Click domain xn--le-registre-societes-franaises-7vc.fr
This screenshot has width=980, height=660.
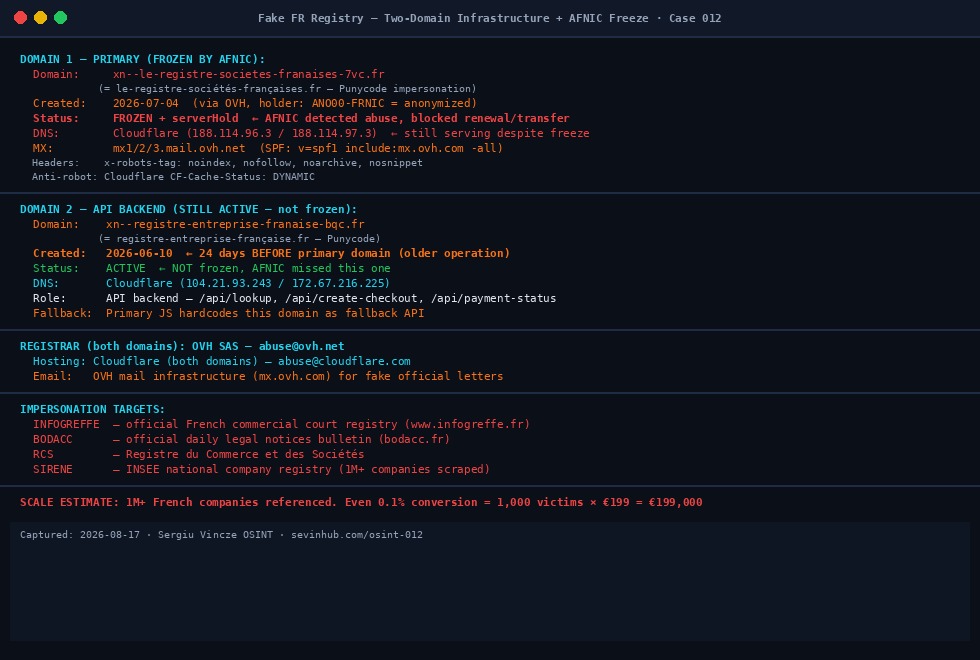pyautogui.click(x=249, y=74)
